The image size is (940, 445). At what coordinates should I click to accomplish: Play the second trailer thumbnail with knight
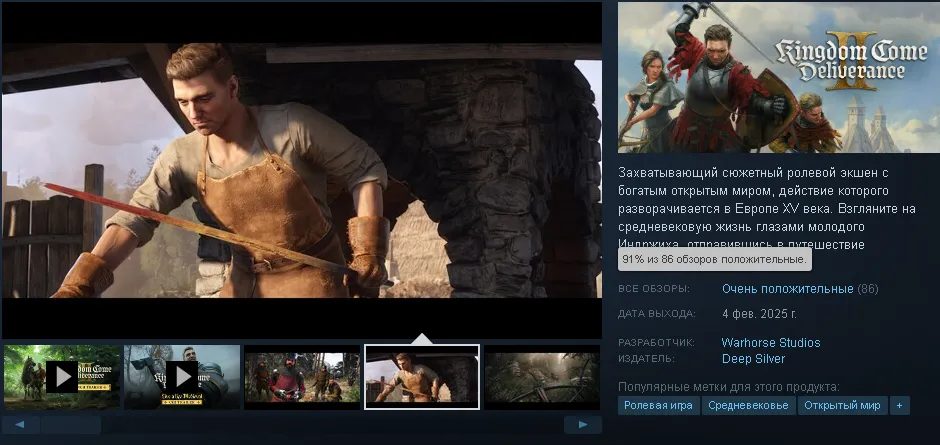coord(182,377)
